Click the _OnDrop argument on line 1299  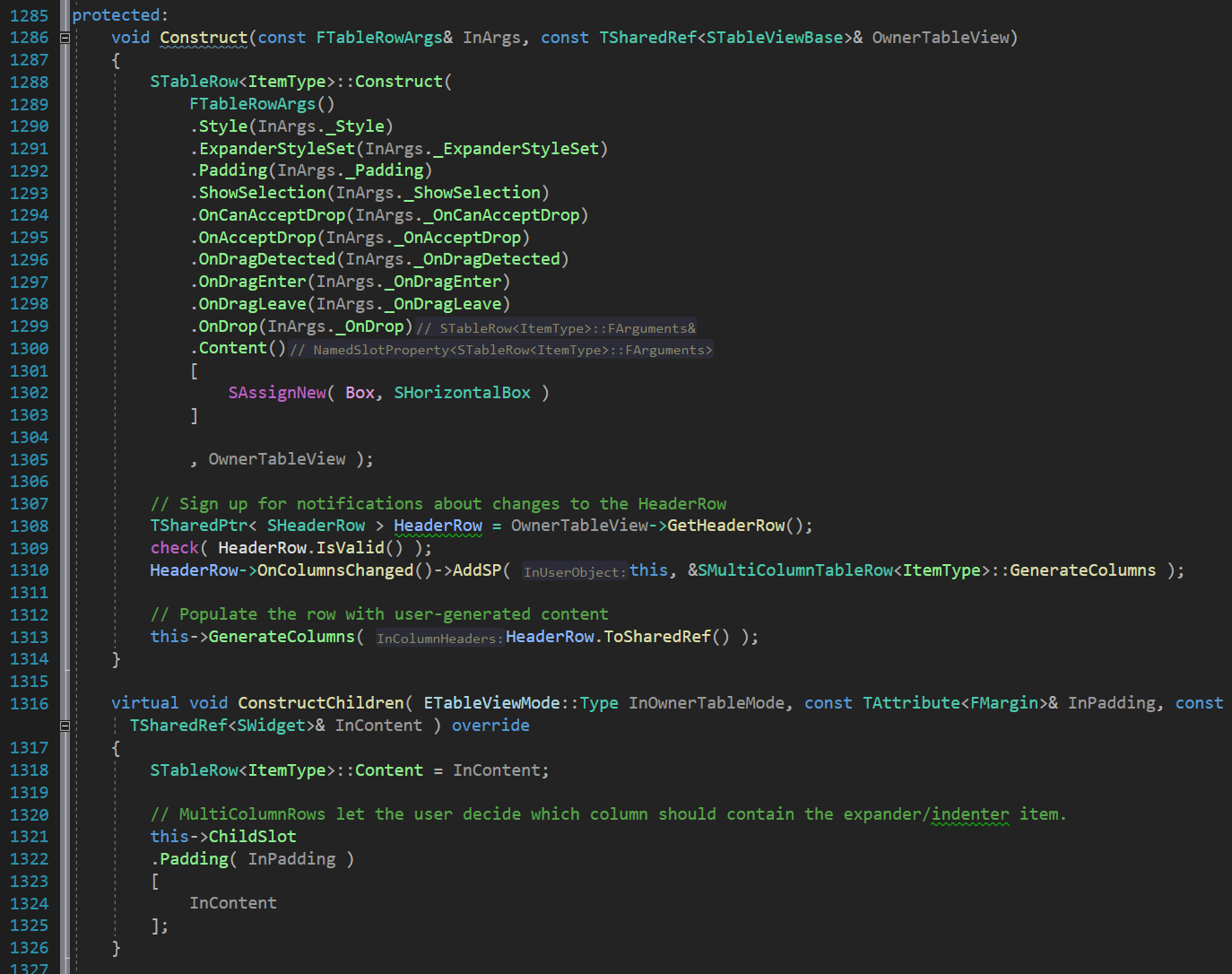[x=369, y=326]
